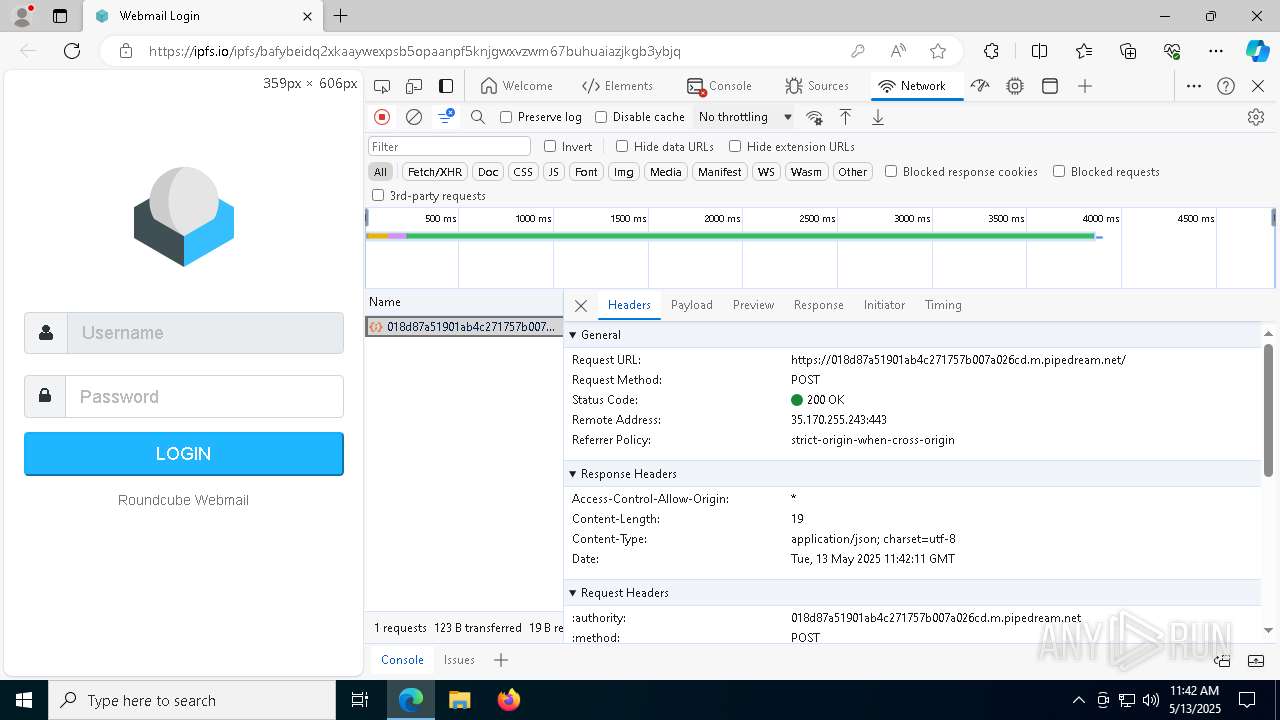Open network conditions settings
The image size is (1280, 720).
[815, 117]
